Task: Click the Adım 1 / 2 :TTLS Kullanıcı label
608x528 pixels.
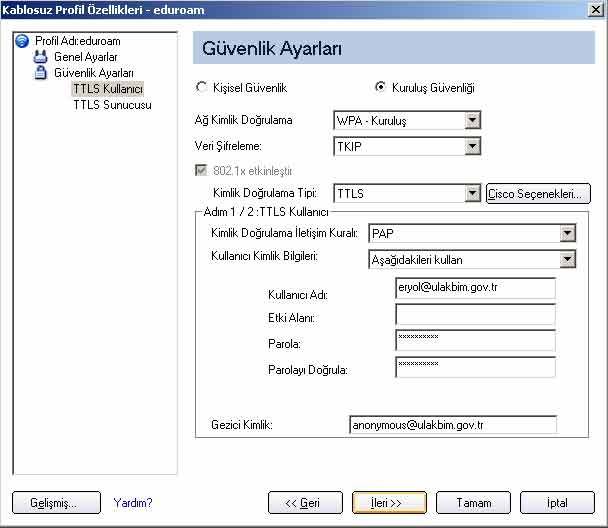Action: coord(266,212)
